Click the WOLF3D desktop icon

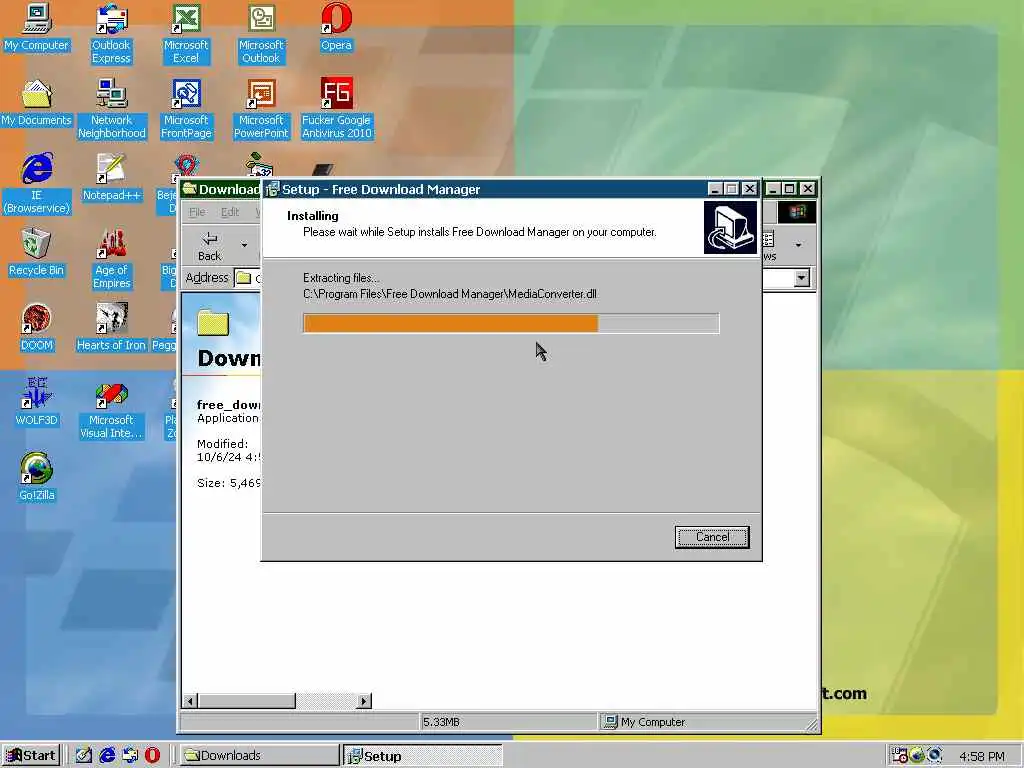coord(37,403)
